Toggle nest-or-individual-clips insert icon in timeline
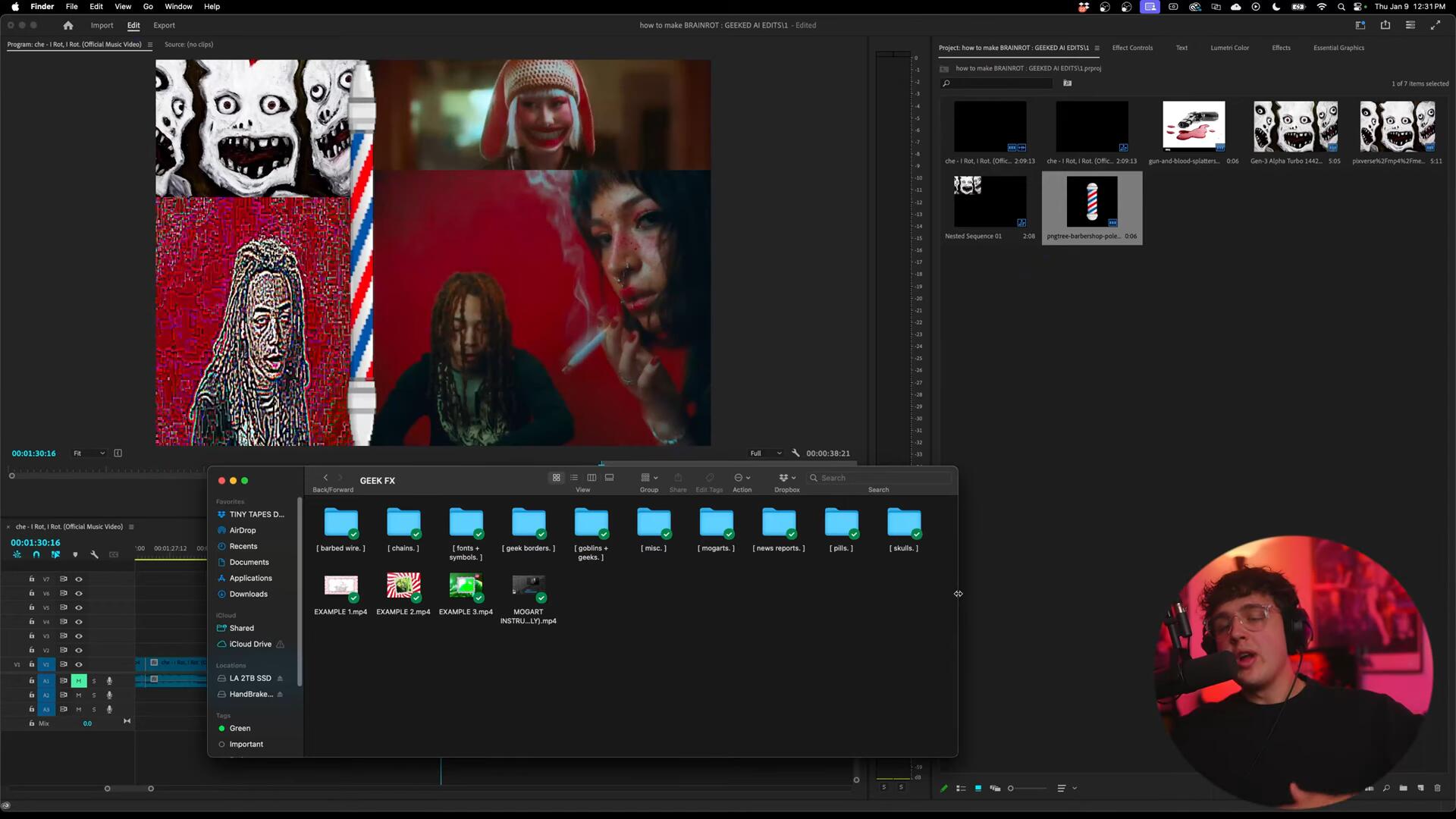The width and height of the screenshot is (1456, 819). 17,554
